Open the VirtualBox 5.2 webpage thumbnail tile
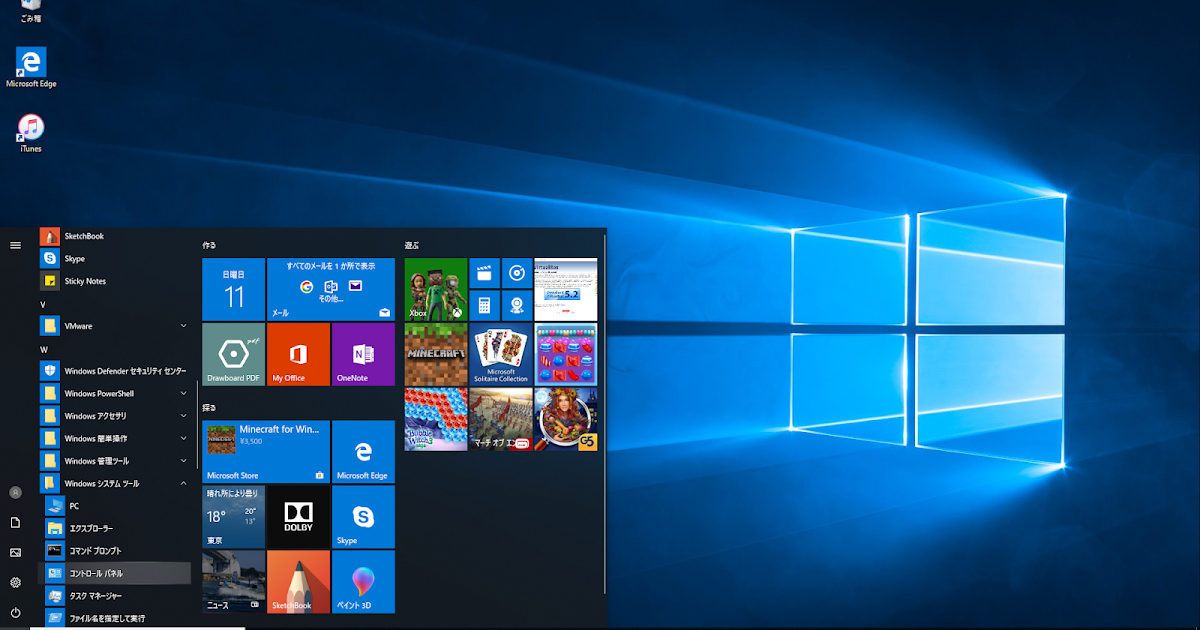This screenshot has height=630, width=1200. [566, 289]
